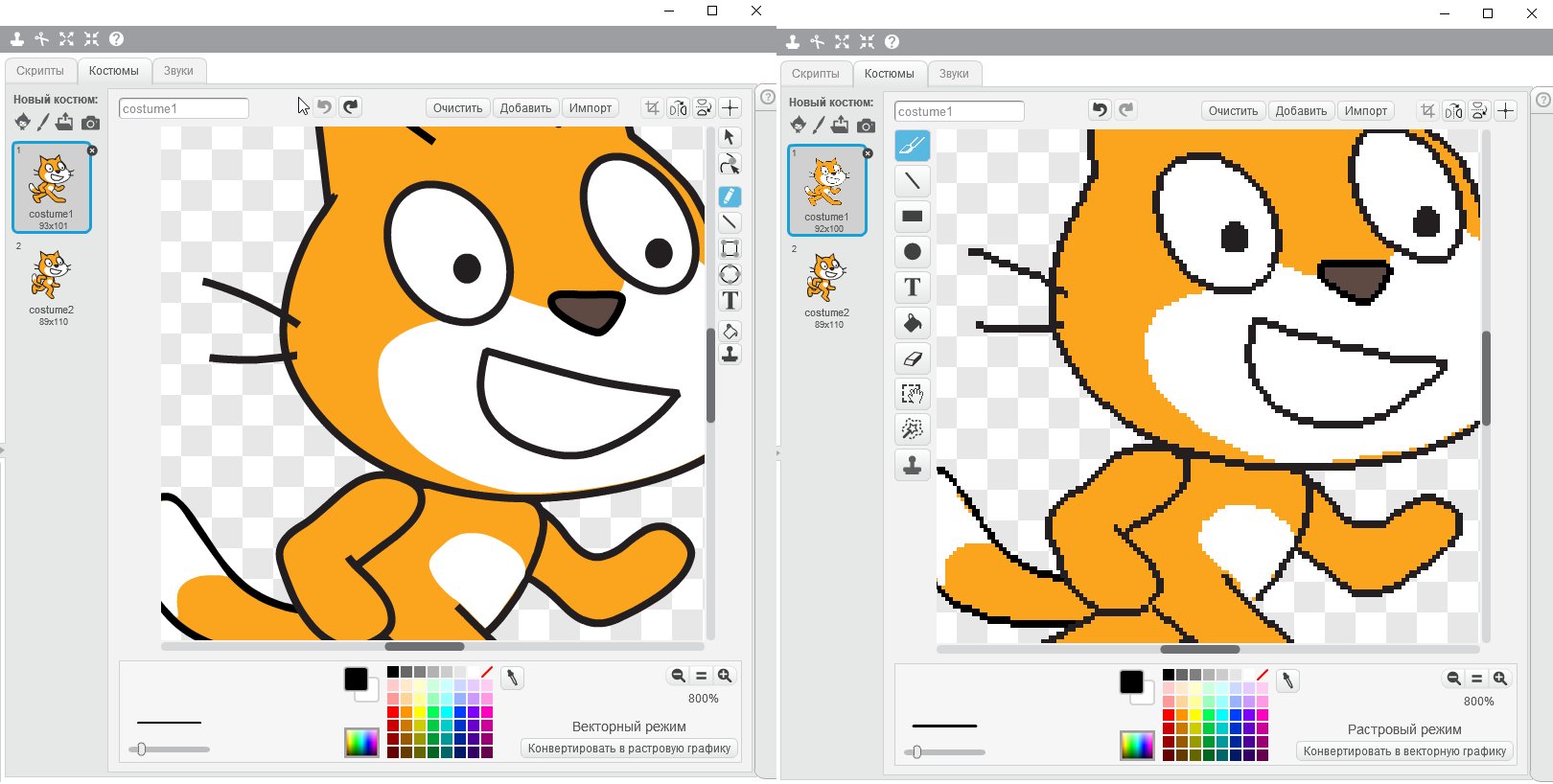Delete costume1 using its x badge in right window
Image resolution: width=1553 pixels, height=784 pixels.
(868, 153)
